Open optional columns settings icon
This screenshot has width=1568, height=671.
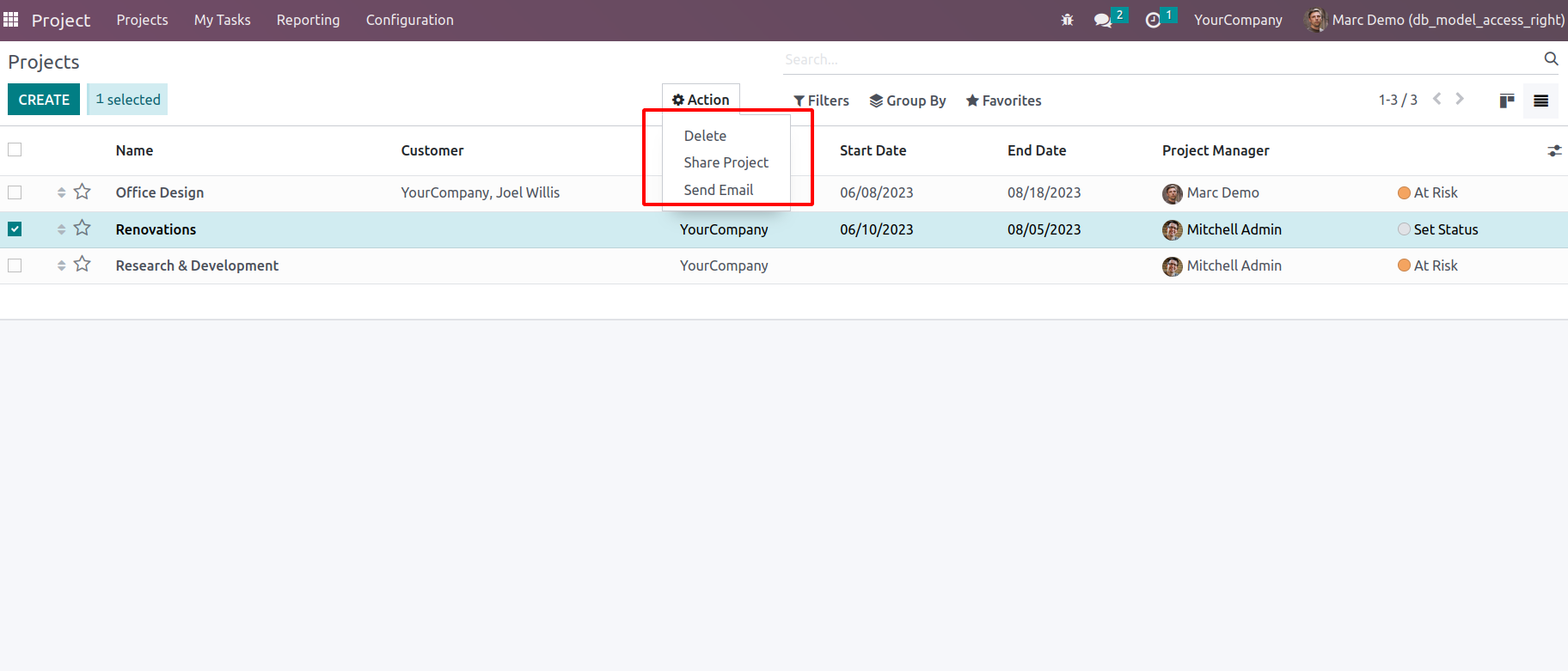1554,150
